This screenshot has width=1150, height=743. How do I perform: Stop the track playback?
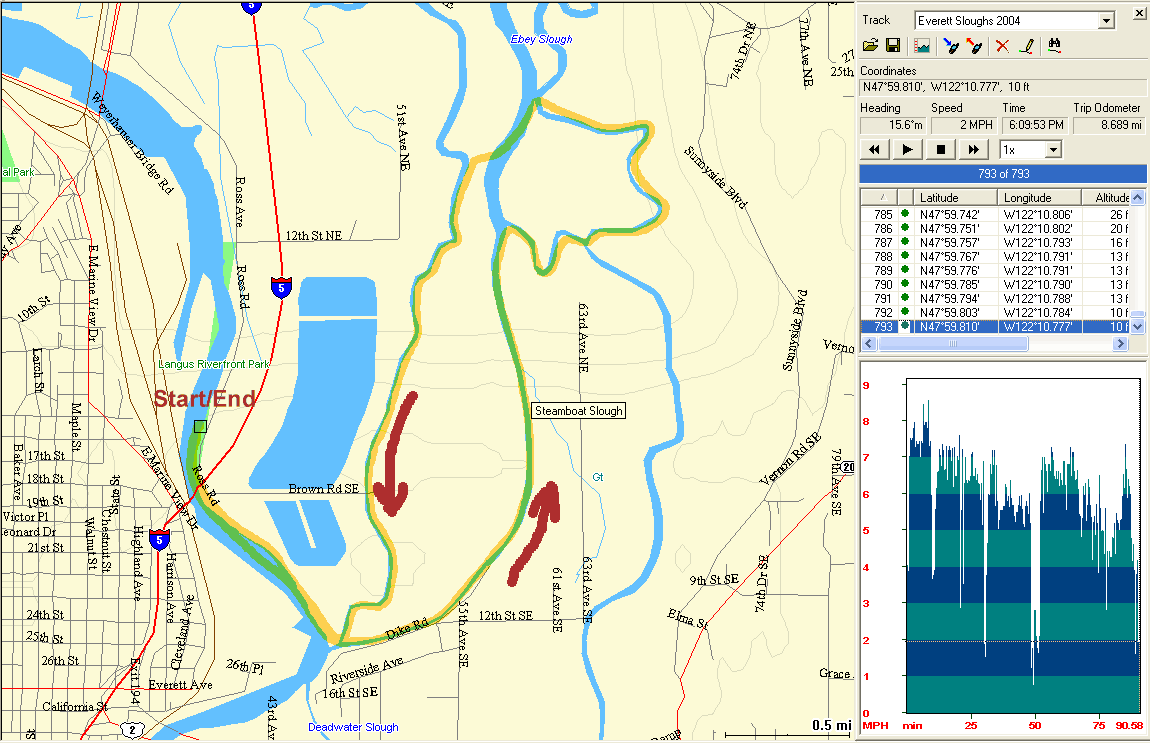(940, 150)
